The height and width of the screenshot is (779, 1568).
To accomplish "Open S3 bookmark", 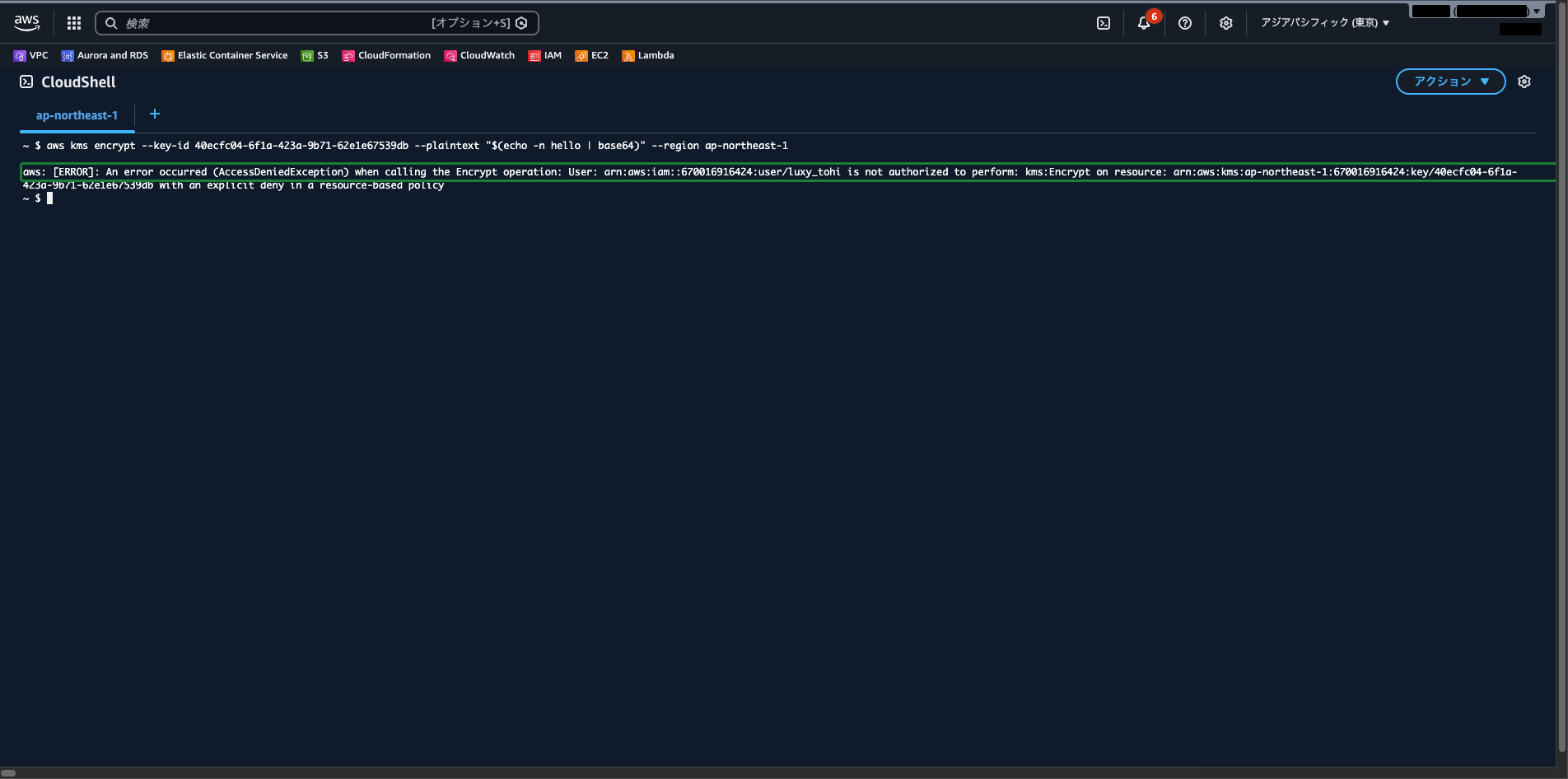I will pyautogui.click(x=315, y=55).
